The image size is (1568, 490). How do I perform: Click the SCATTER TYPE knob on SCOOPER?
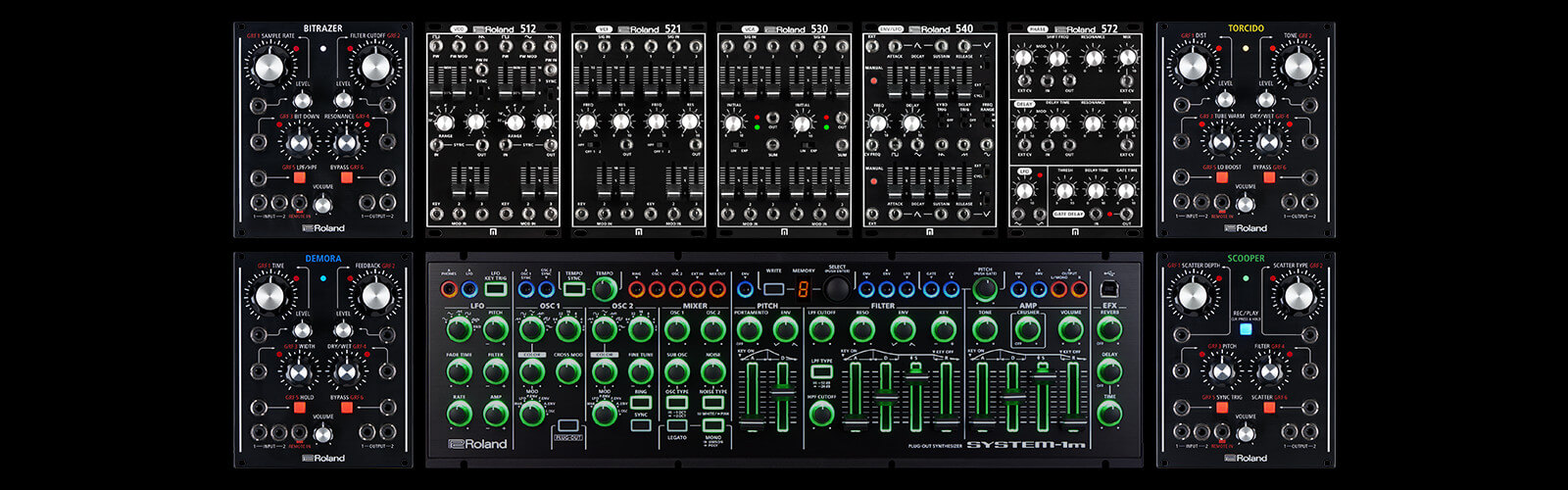coord(1297,296)
